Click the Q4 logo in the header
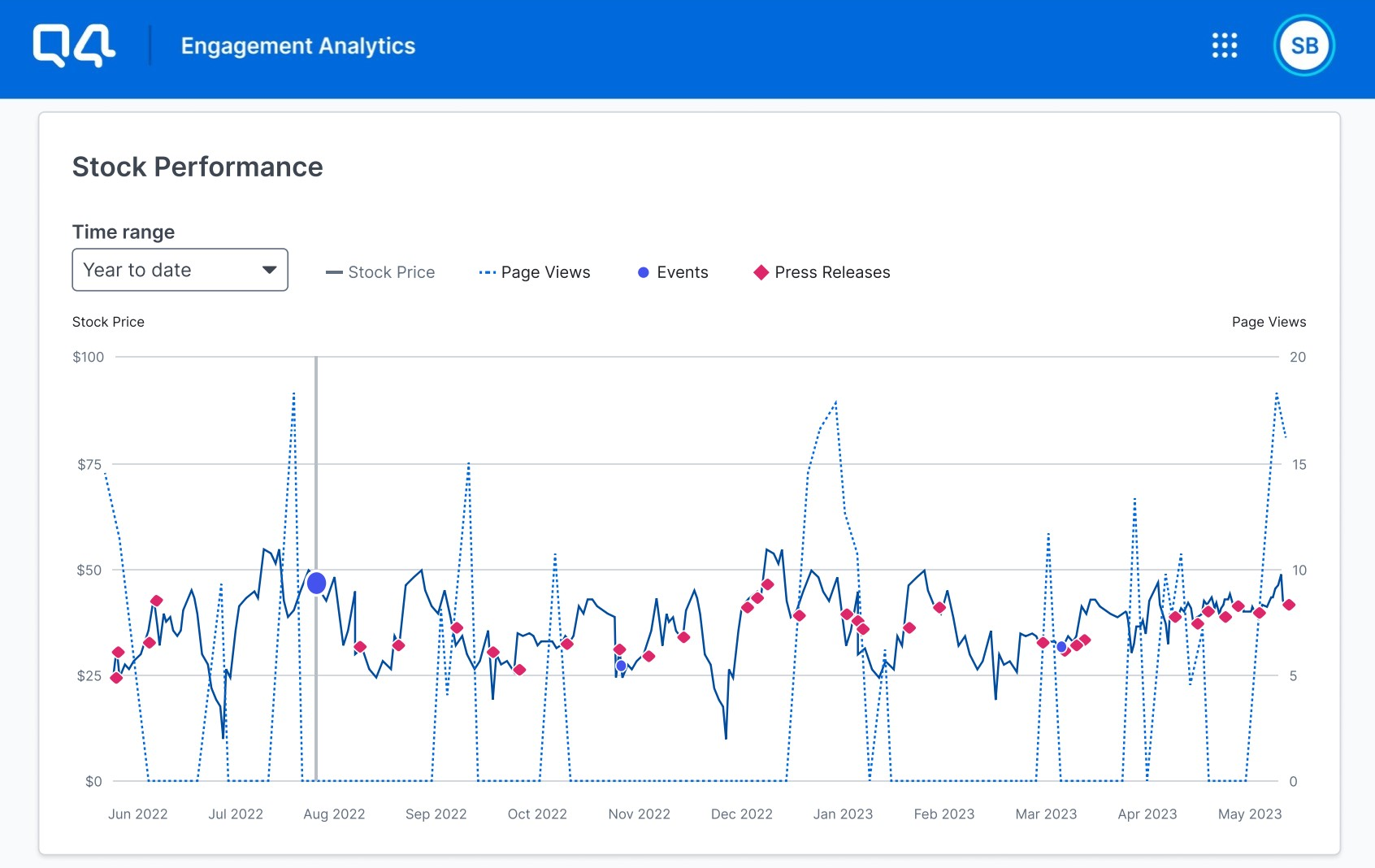 tap(74, 46)
